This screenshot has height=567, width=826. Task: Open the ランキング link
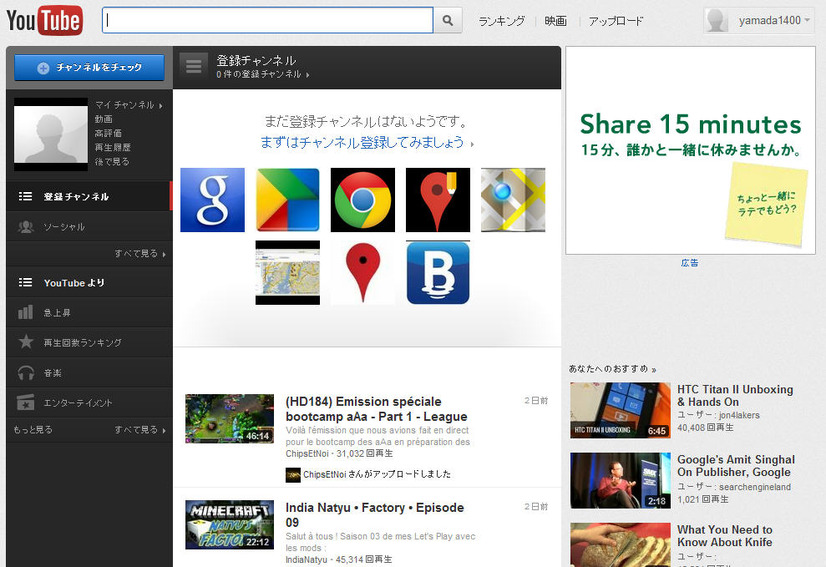pos(501,21)
